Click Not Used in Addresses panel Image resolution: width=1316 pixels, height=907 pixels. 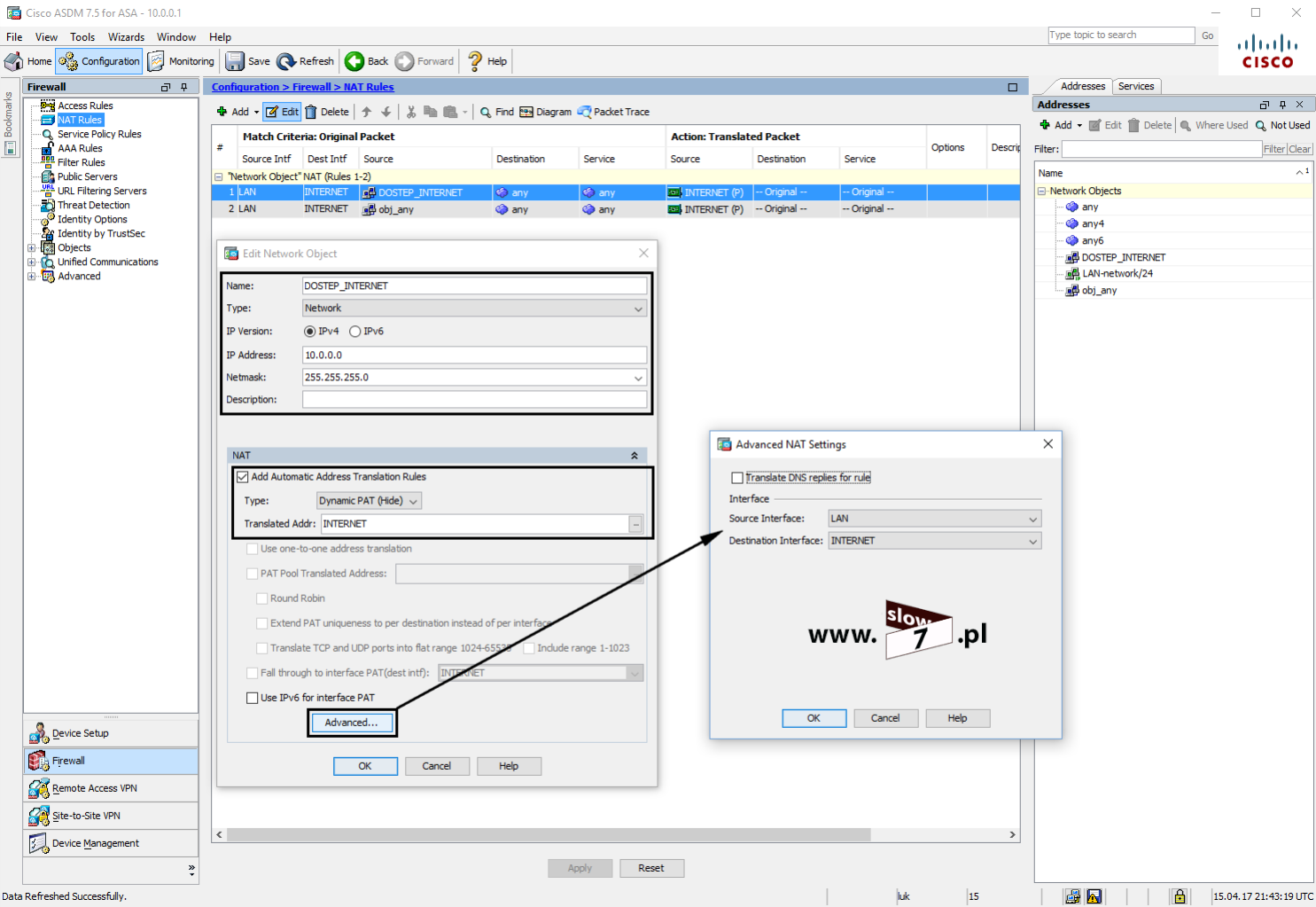pyautogui.click(x=1281, y=125)
